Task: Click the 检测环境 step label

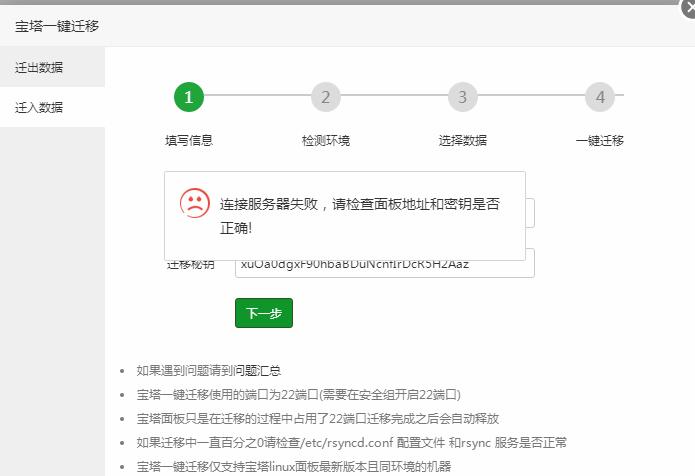Action: click(x=326, y=140)
